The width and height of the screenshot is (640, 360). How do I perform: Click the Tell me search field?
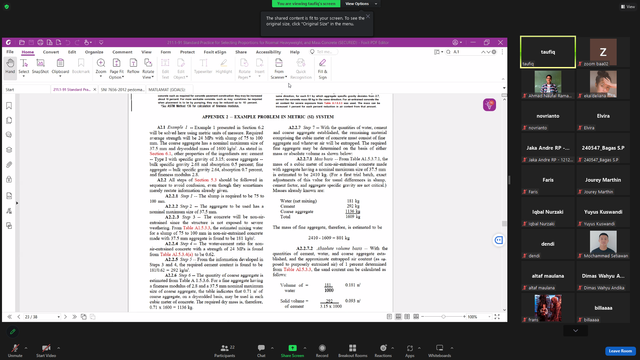(x=324, y=52)
